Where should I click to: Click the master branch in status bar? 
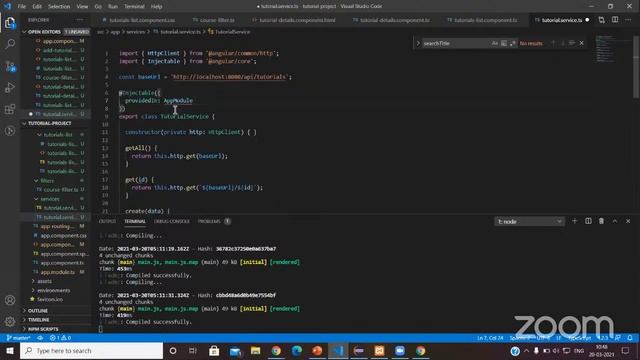click(18, 338)
